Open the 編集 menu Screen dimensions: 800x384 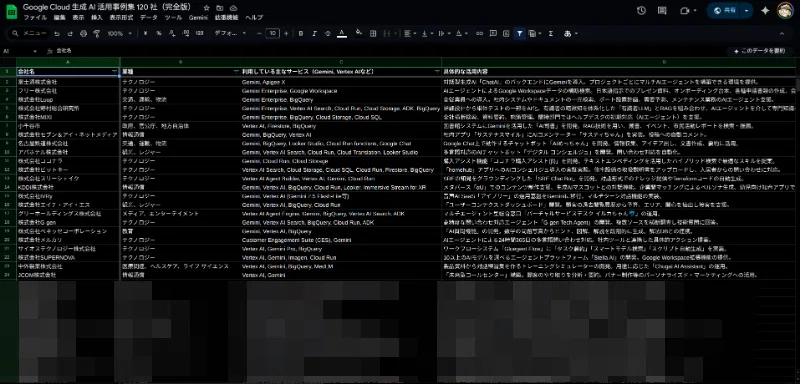(x=60, y=17)
